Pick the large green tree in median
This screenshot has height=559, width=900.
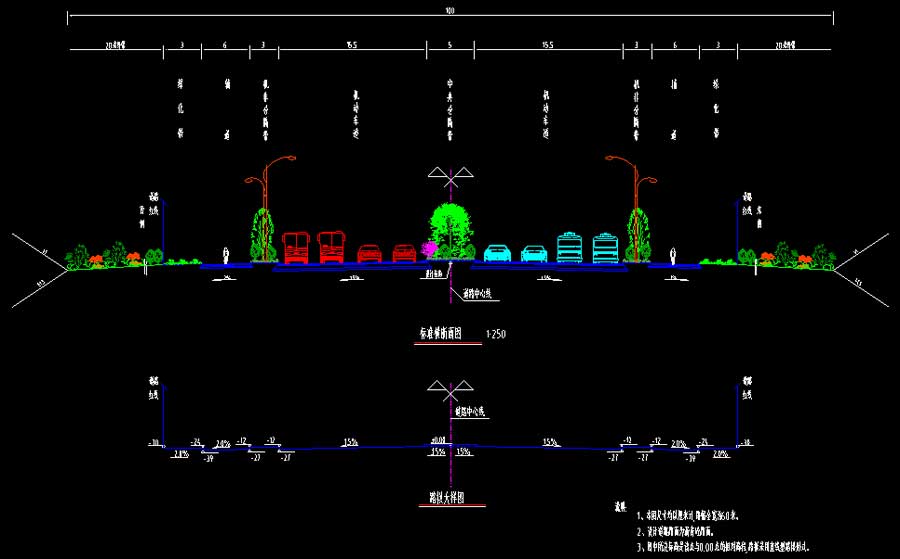click(451, 230)
